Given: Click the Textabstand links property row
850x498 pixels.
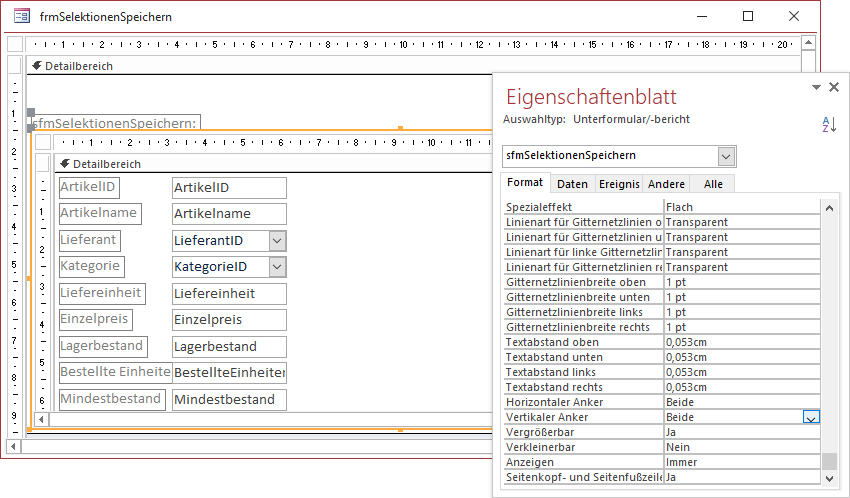Looking at the screenshot, I should (661, 372).
